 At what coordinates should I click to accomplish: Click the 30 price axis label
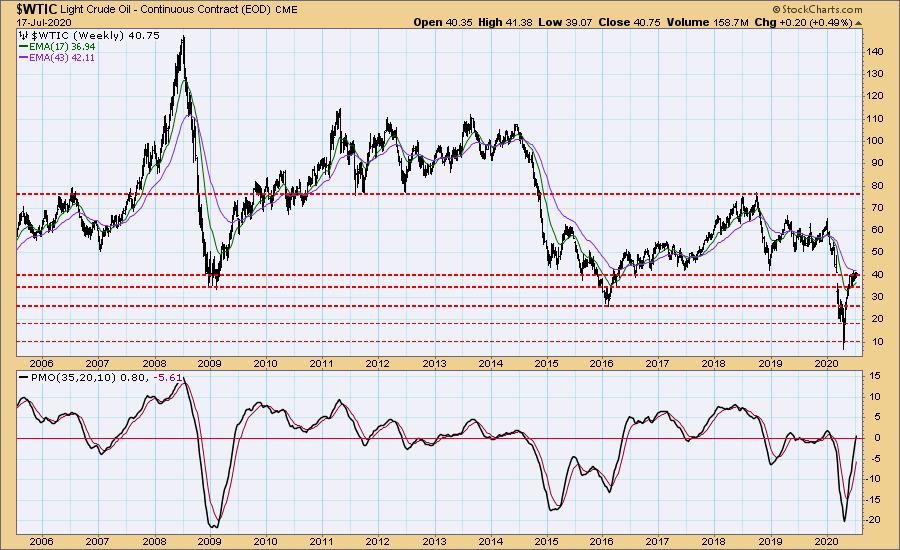[x=878, y=297]
